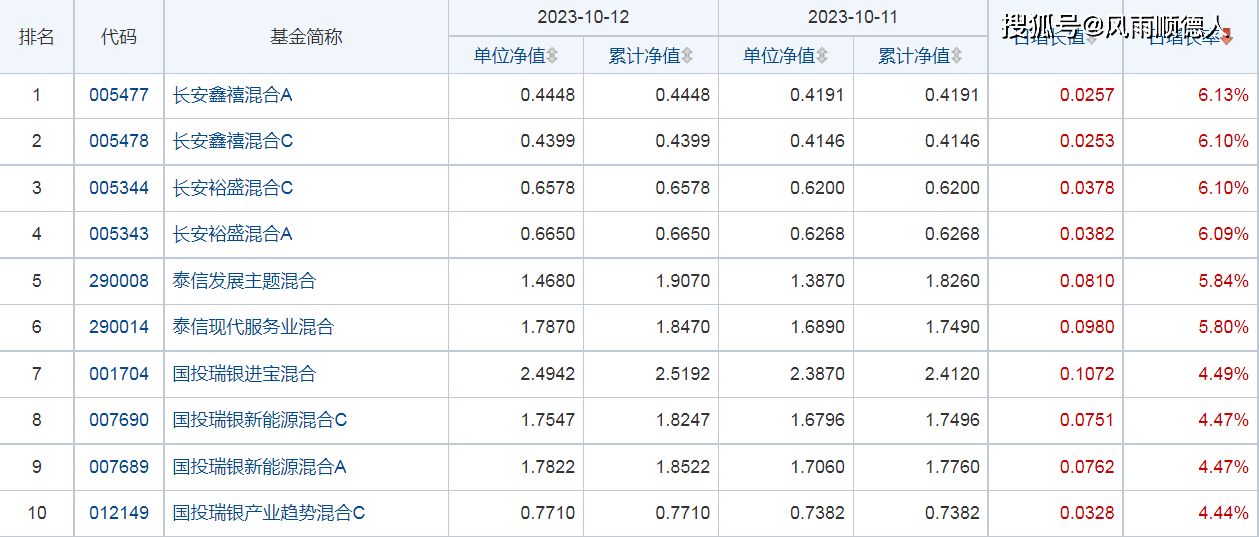Click the 基金简称 column header
Screen dimensions: 1259x537
[x=306, y=37]
